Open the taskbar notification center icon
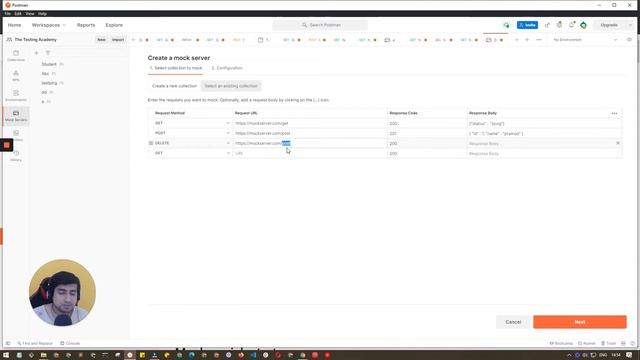Image resolution: width=640 pixels, height=360 pixels. [x=629, y=355]
